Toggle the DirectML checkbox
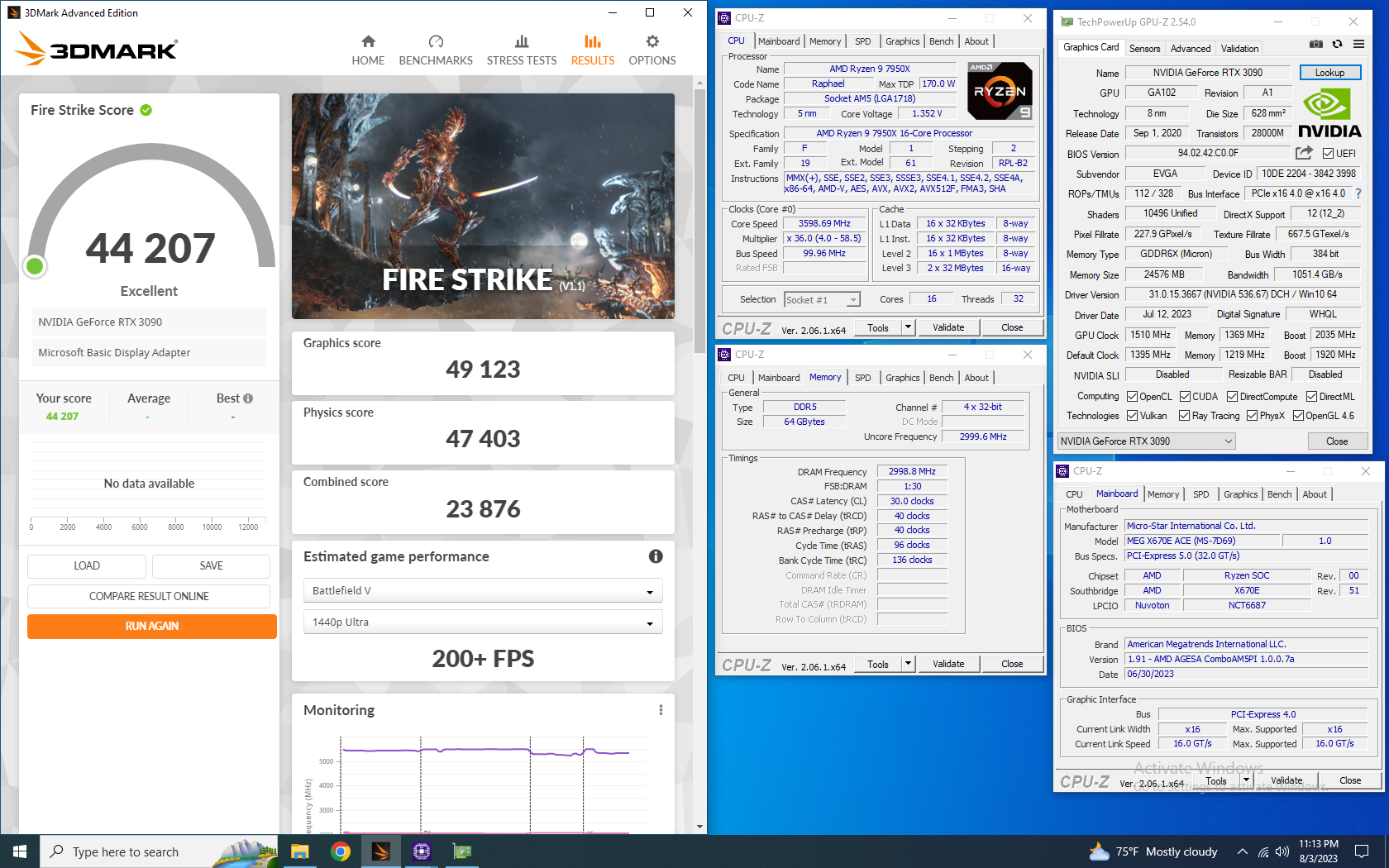Screen dimensions: 1389x868 (1312, 397)
